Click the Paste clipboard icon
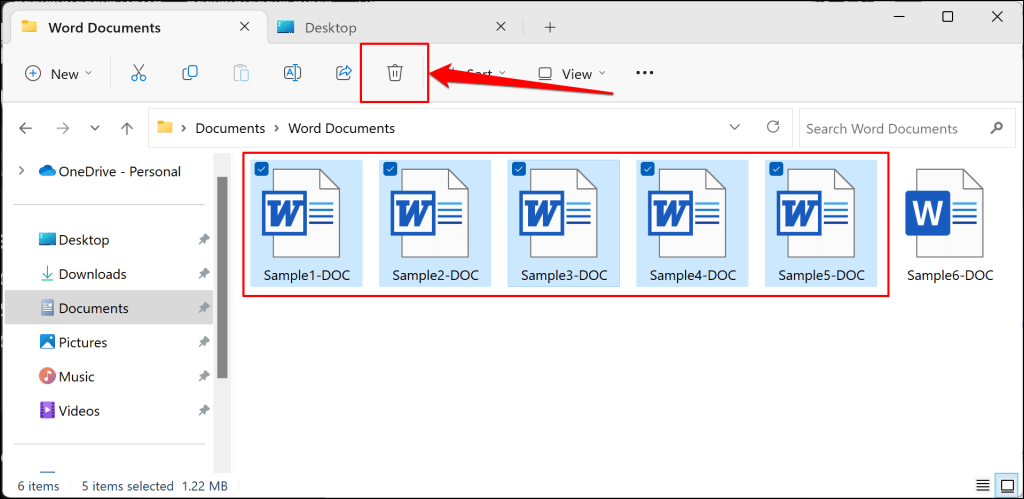 pyautogui.click(x=241, y=73)
